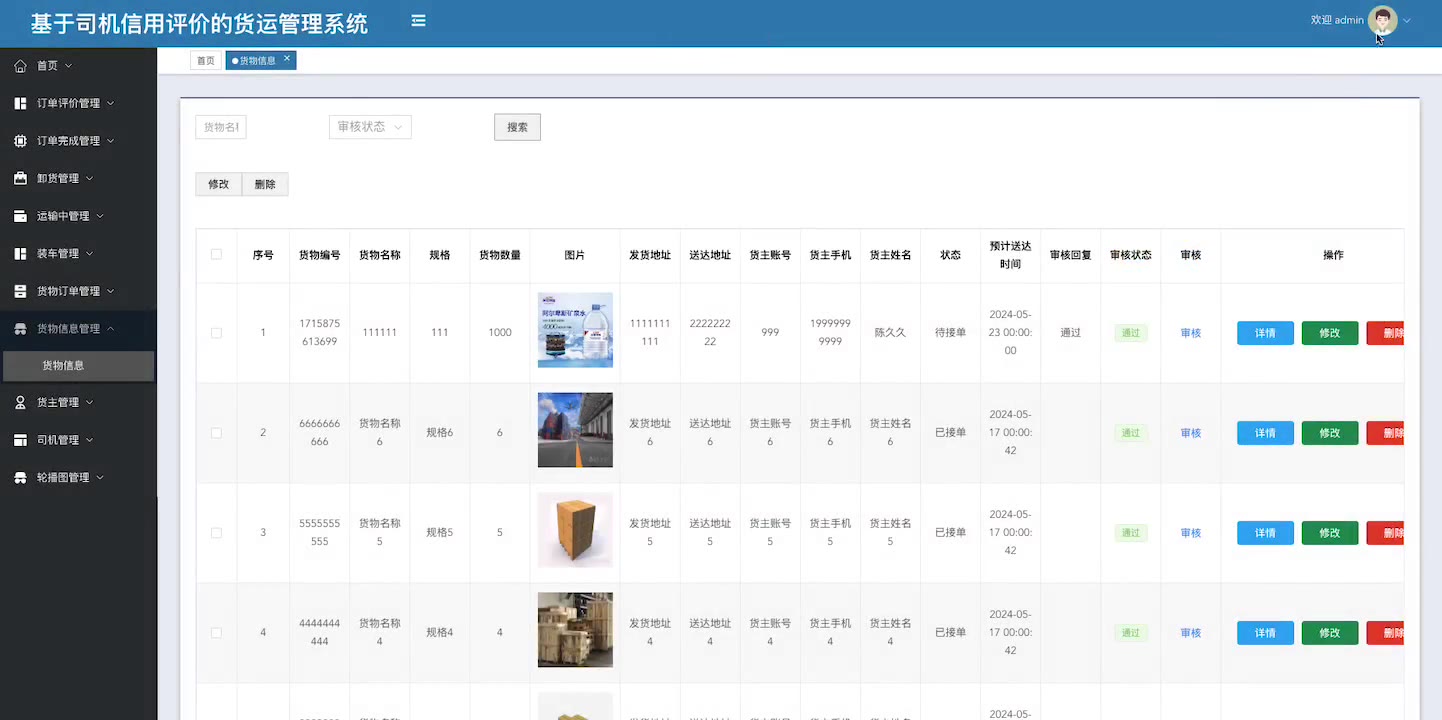The height and width of the screenshot is (720, 1442).
Task: Expand the 订单评价管理 menu
Action: coord(110,103)
